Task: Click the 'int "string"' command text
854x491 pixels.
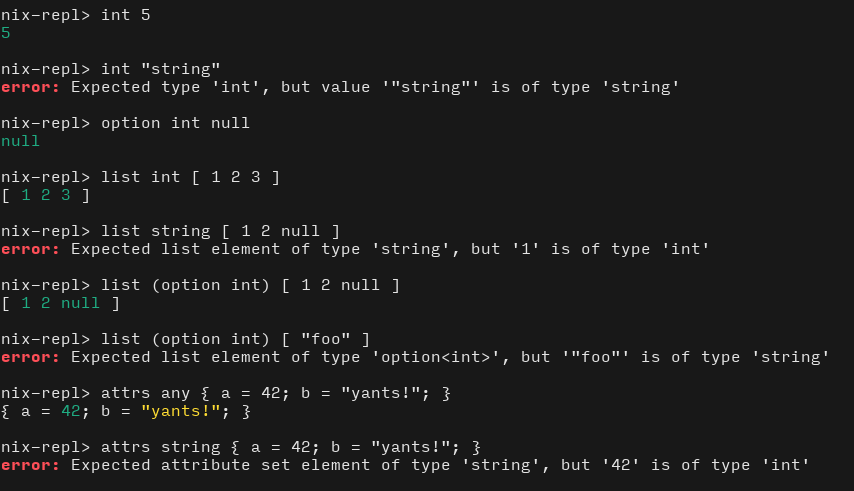Action: coord(160,69)
